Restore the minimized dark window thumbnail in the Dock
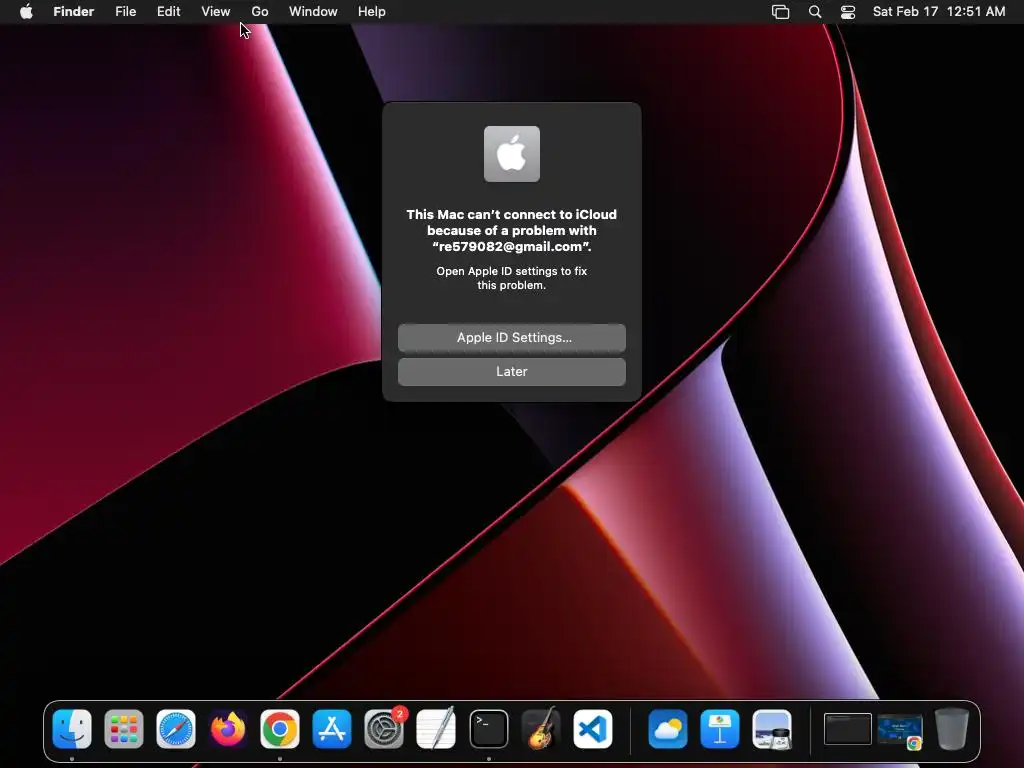This screenshot has height=768, width=1024. pyautogui.click(x=848, y=729)
